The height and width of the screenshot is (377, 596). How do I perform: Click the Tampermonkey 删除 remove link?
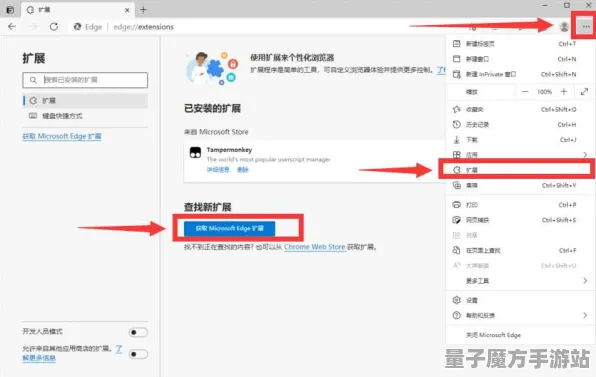243,170
